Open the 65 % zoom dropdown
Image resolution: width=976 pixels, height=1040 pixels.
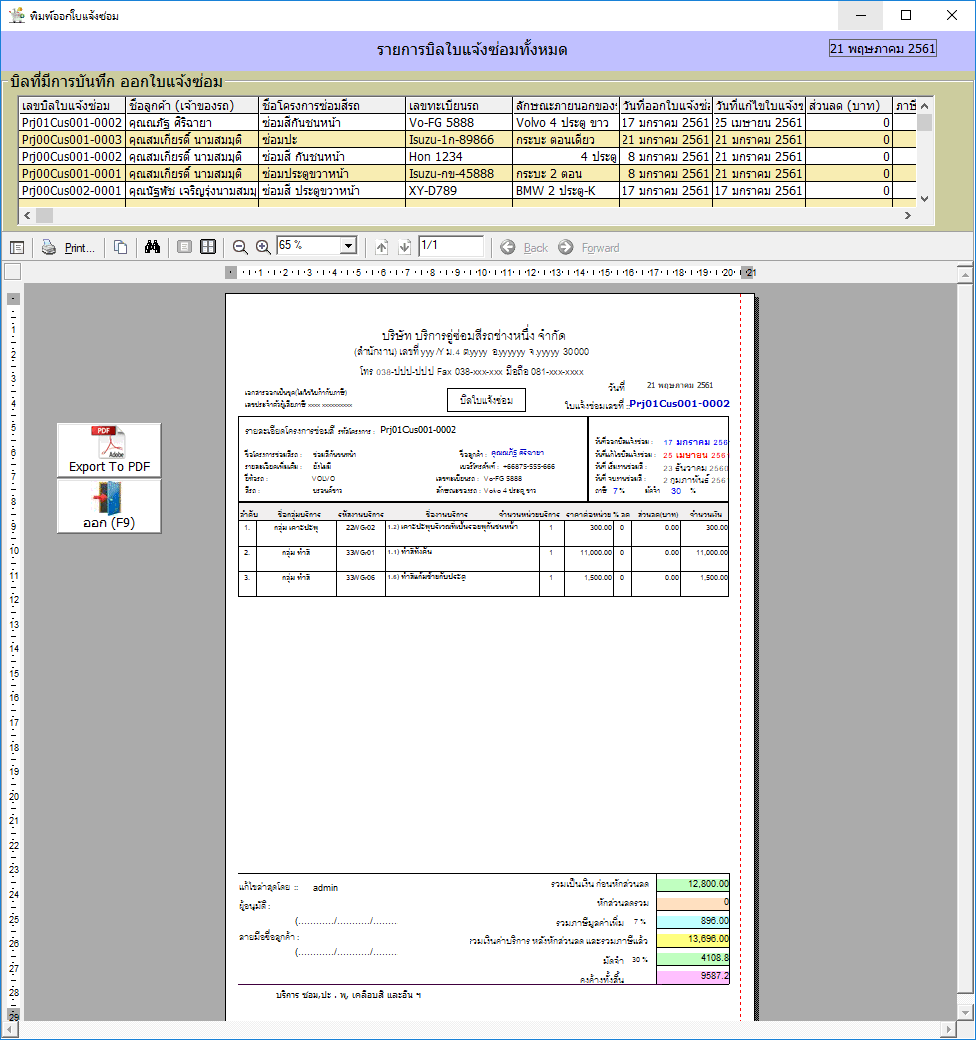pos(349,246)
